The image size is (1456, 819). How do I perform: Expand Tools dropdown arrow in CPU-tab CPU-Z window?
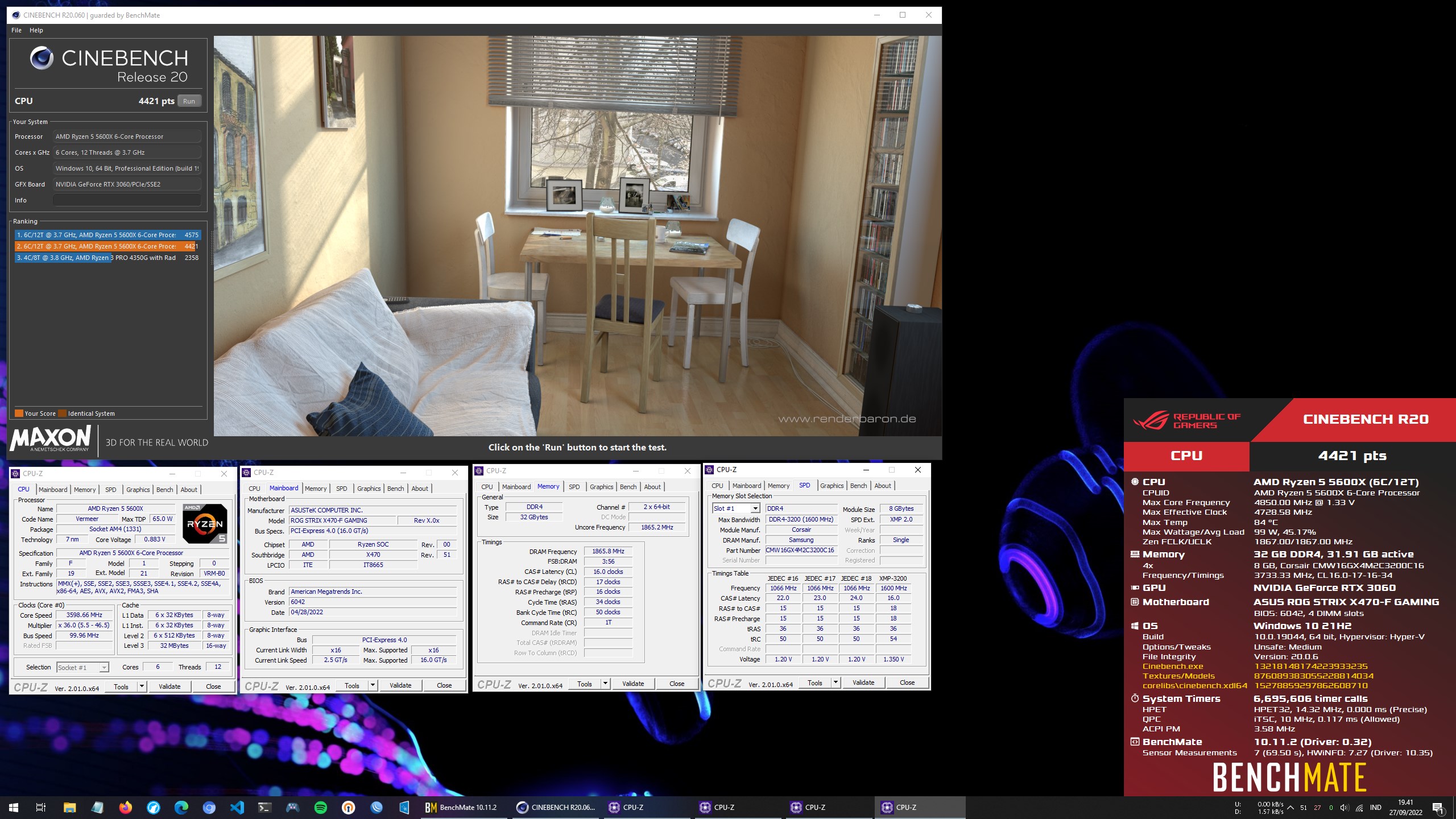tap(142, 686)
